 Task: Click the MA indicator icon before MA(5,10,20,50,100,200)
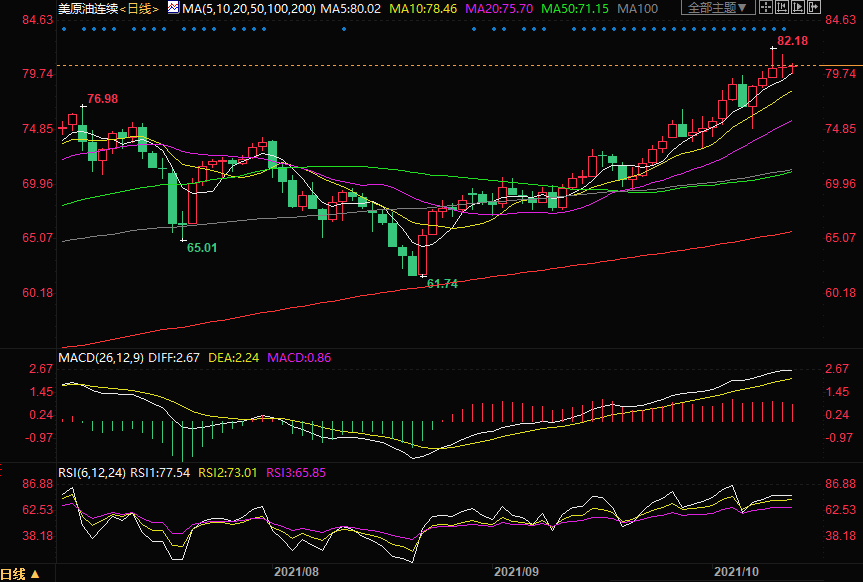click(x=172, y=8)
